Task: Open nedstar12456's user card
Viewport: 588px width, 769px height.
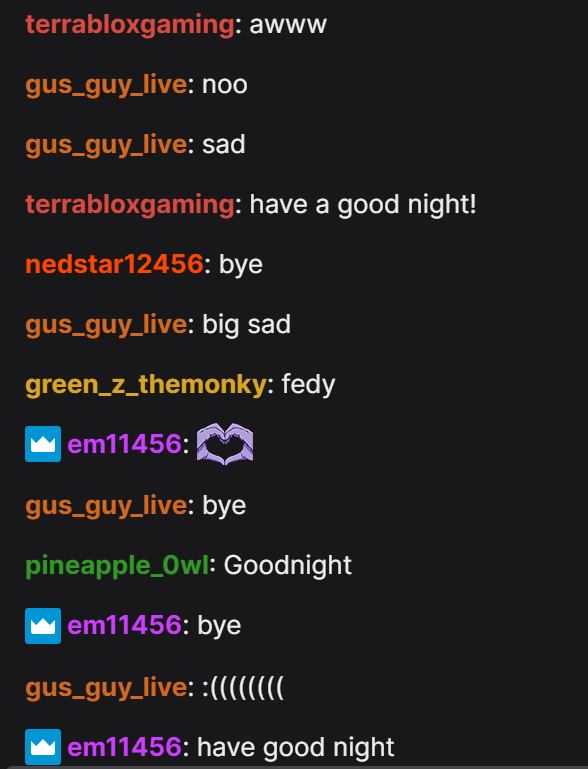Action: click(114, 264)
